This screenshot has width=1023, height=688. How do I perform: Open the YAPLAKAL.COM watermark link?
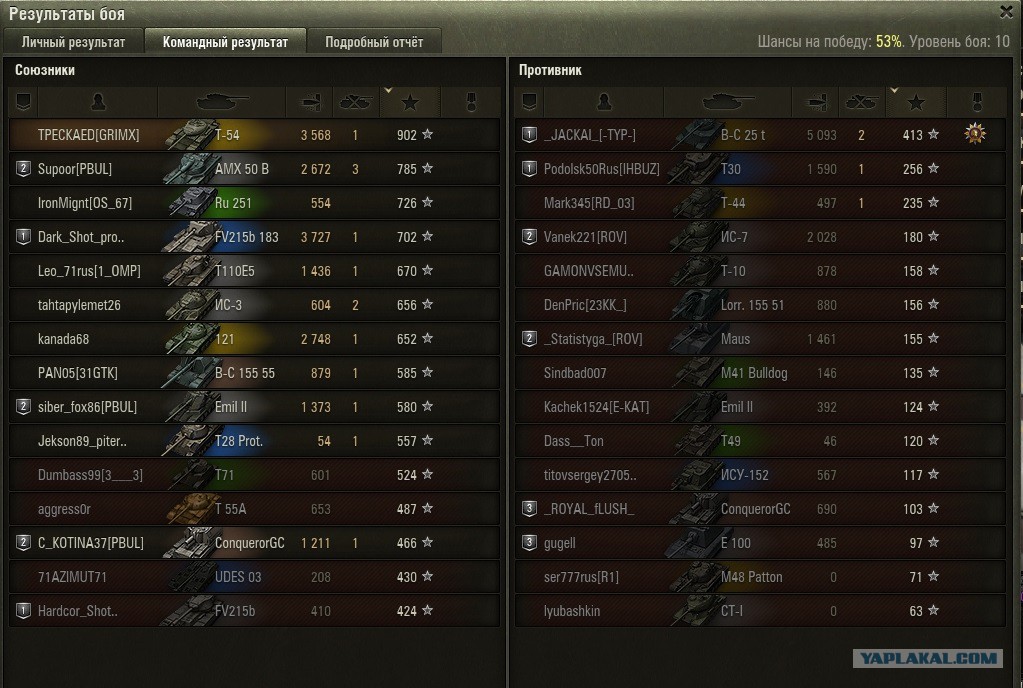pyautogui.click(x=928, y=658)
